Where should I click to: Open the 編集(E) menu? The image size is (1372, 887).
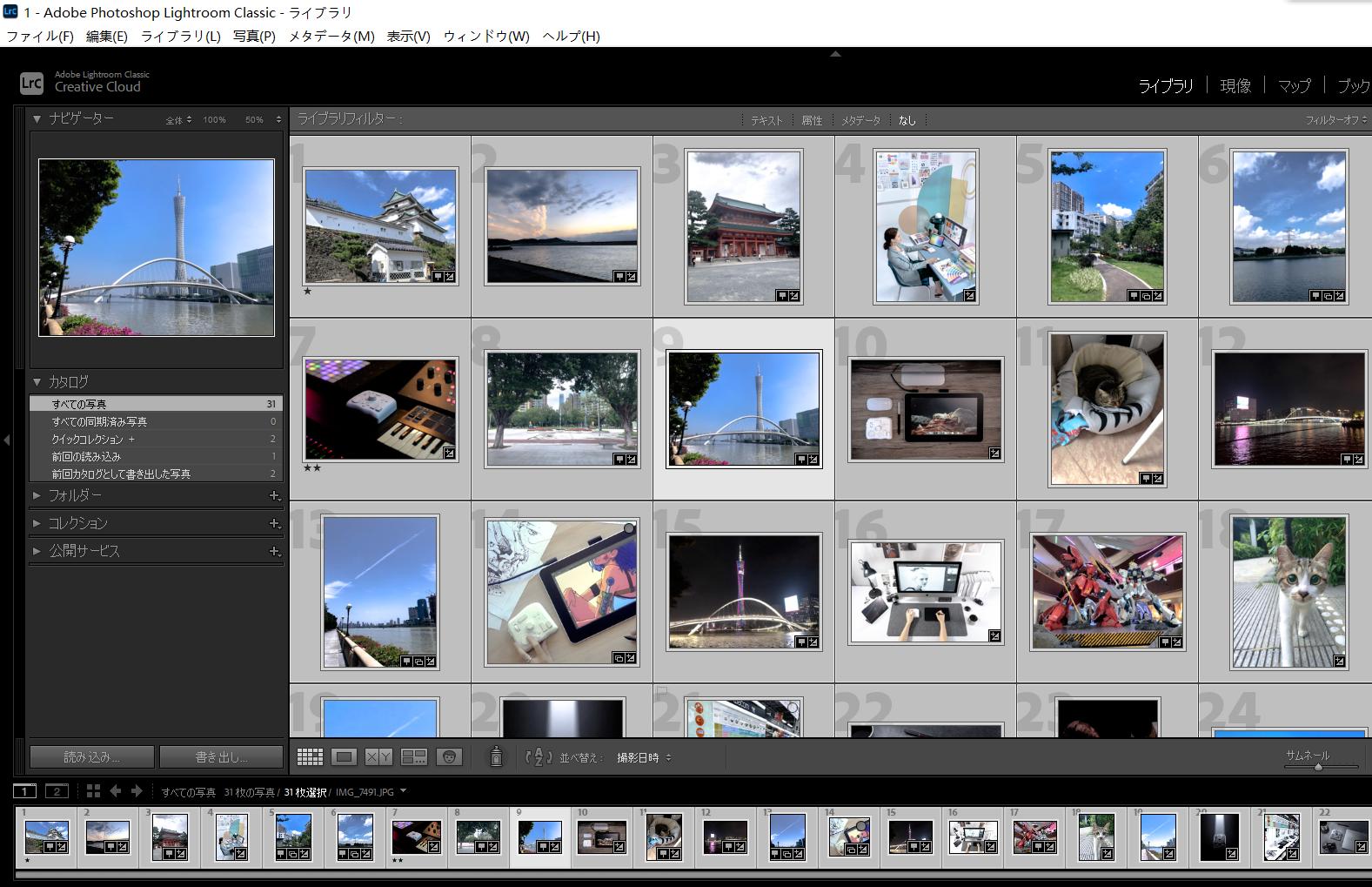click(x=107, y=36)
